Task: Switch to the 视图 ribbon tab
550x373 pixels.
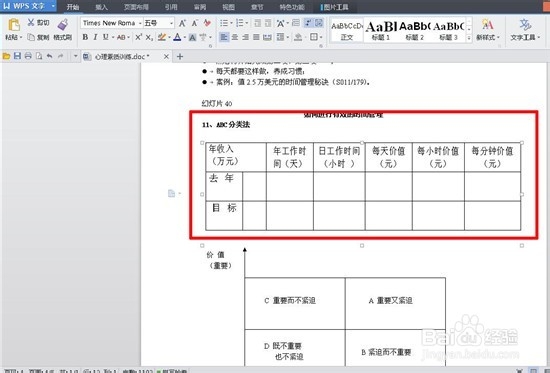Action: (228, 7)
